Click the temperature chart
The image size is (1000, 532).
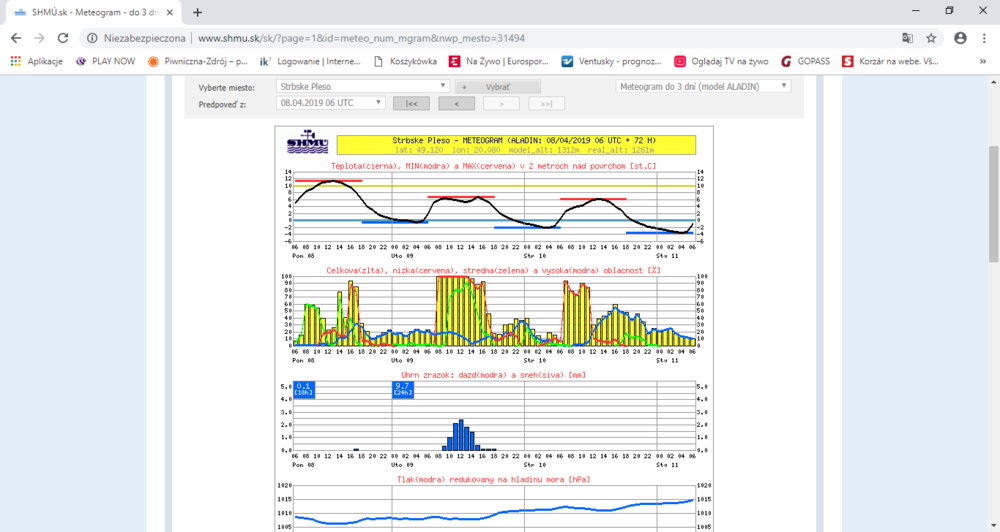click(494, 207)
